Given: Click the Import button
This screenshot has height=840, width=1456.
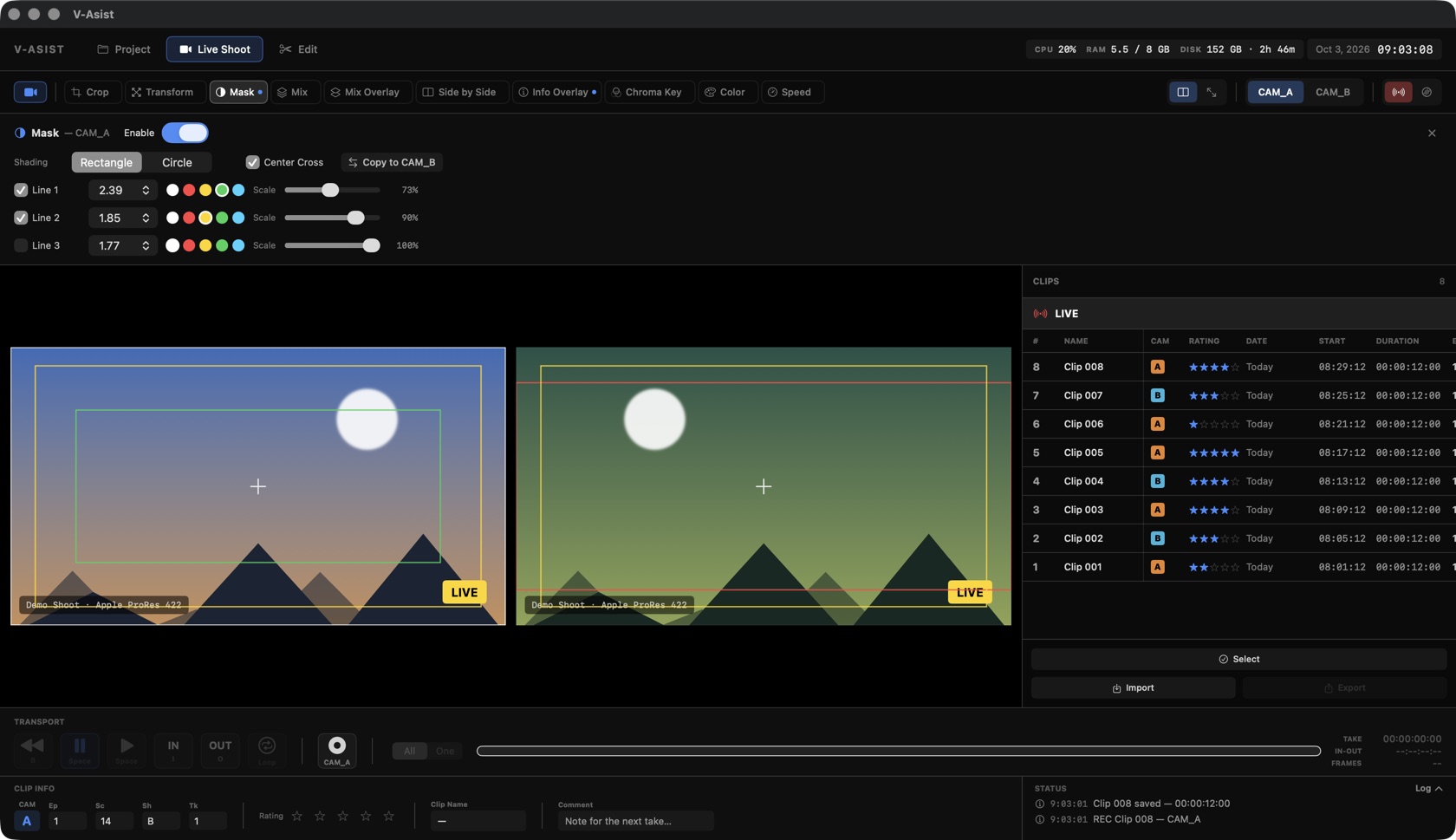Looking at the screenshot, I should click(x=1133, y=688).
